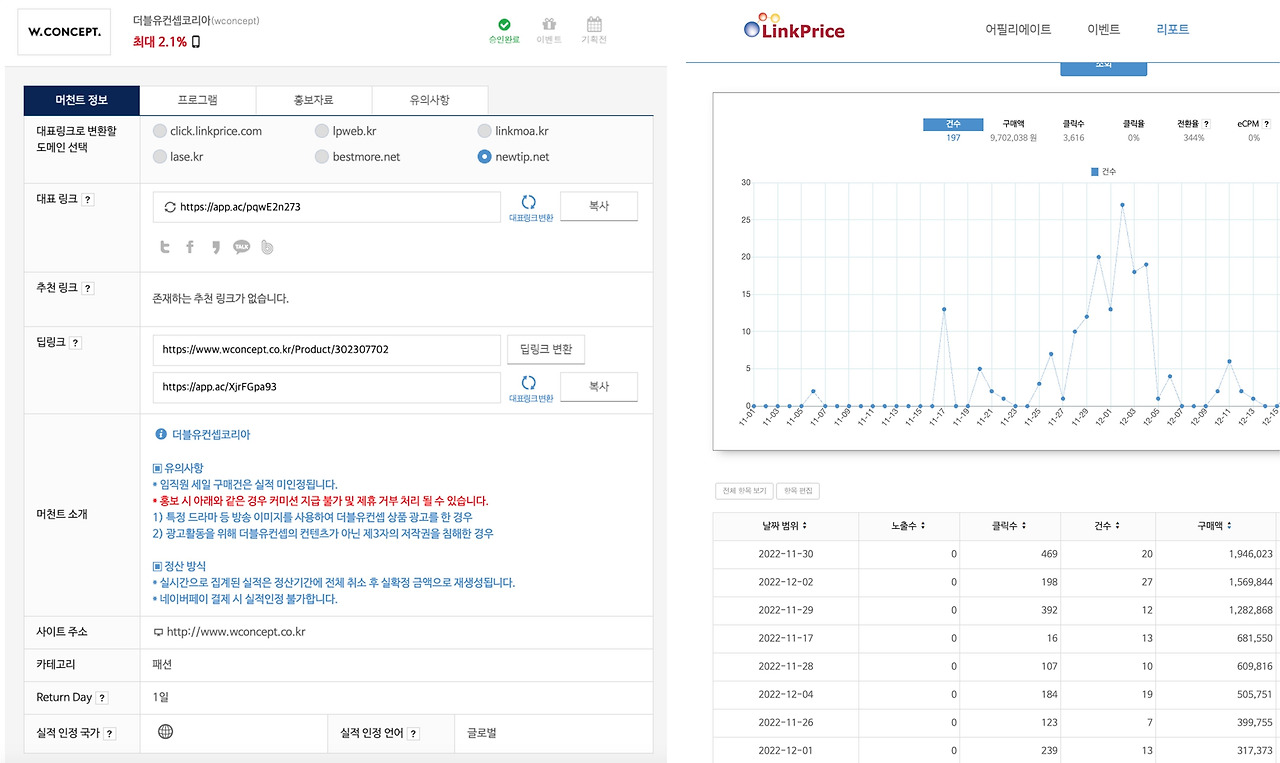Open help icon next to 추천 링크

pos(87,289)
